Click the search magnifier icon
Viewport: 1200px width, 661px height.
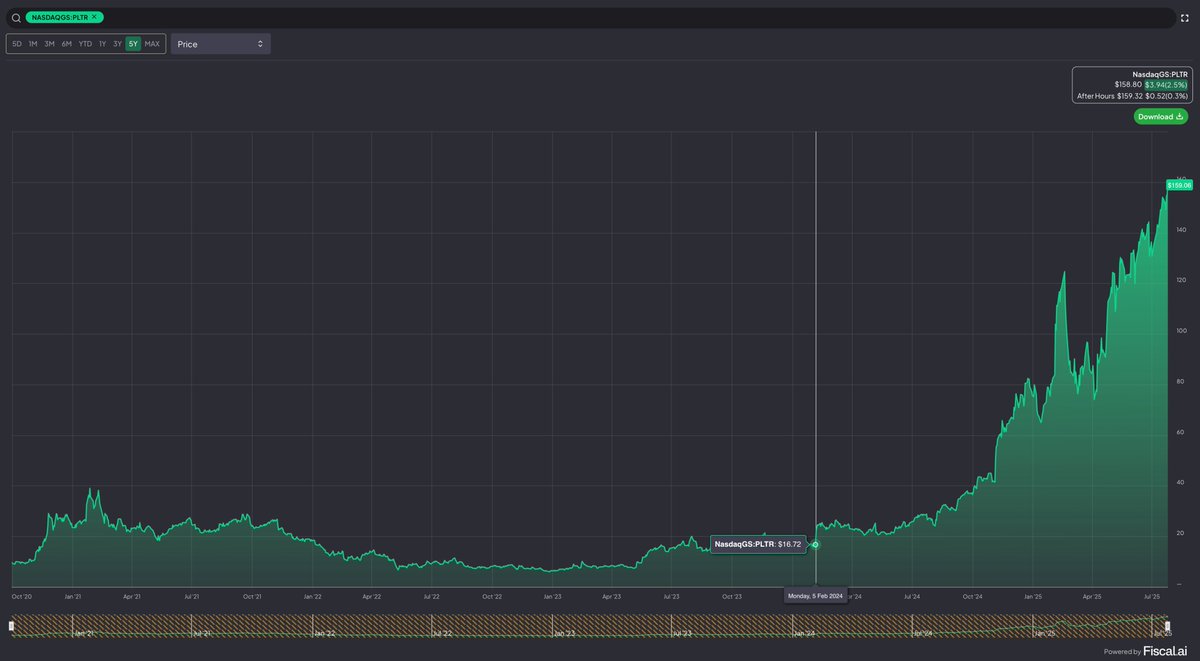coord(16,17)
